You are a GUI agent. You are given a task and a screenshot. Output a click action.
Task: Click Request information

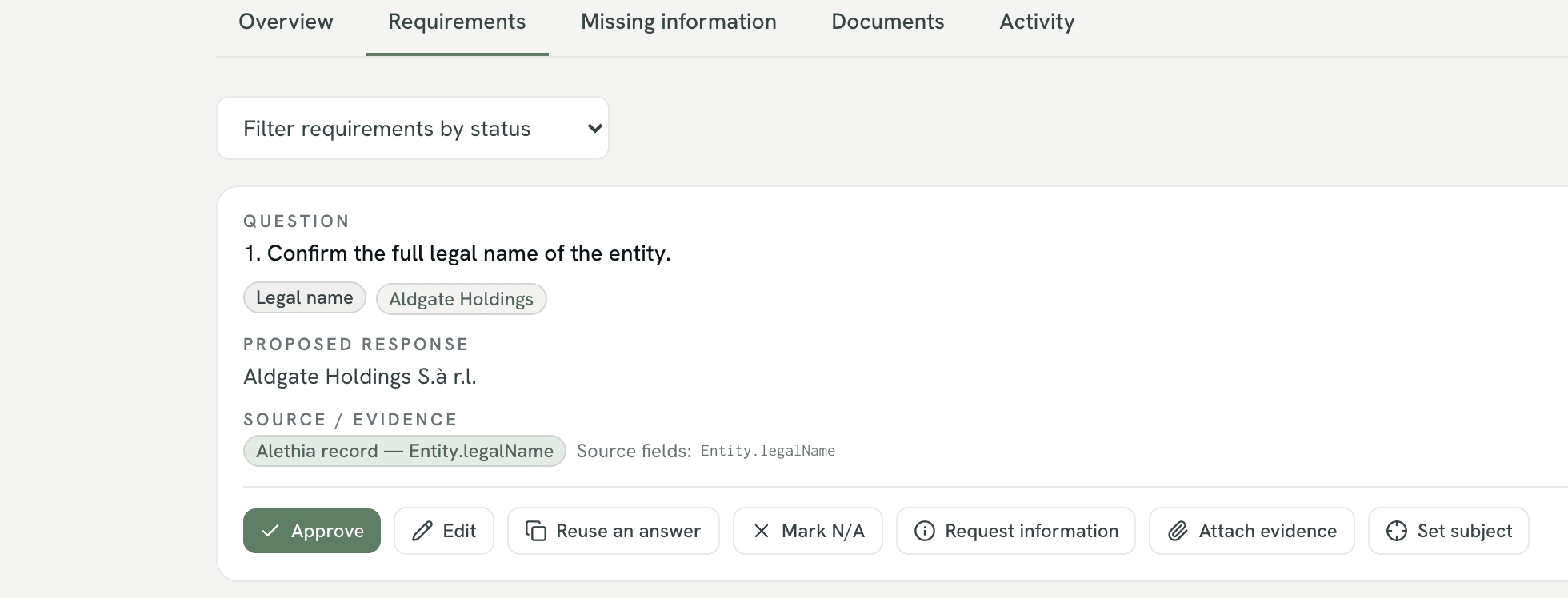[x=1016, y=531]
